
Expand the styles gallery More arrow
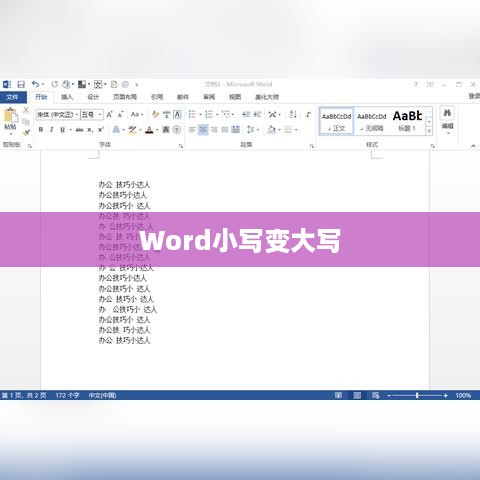pos(429,131)
